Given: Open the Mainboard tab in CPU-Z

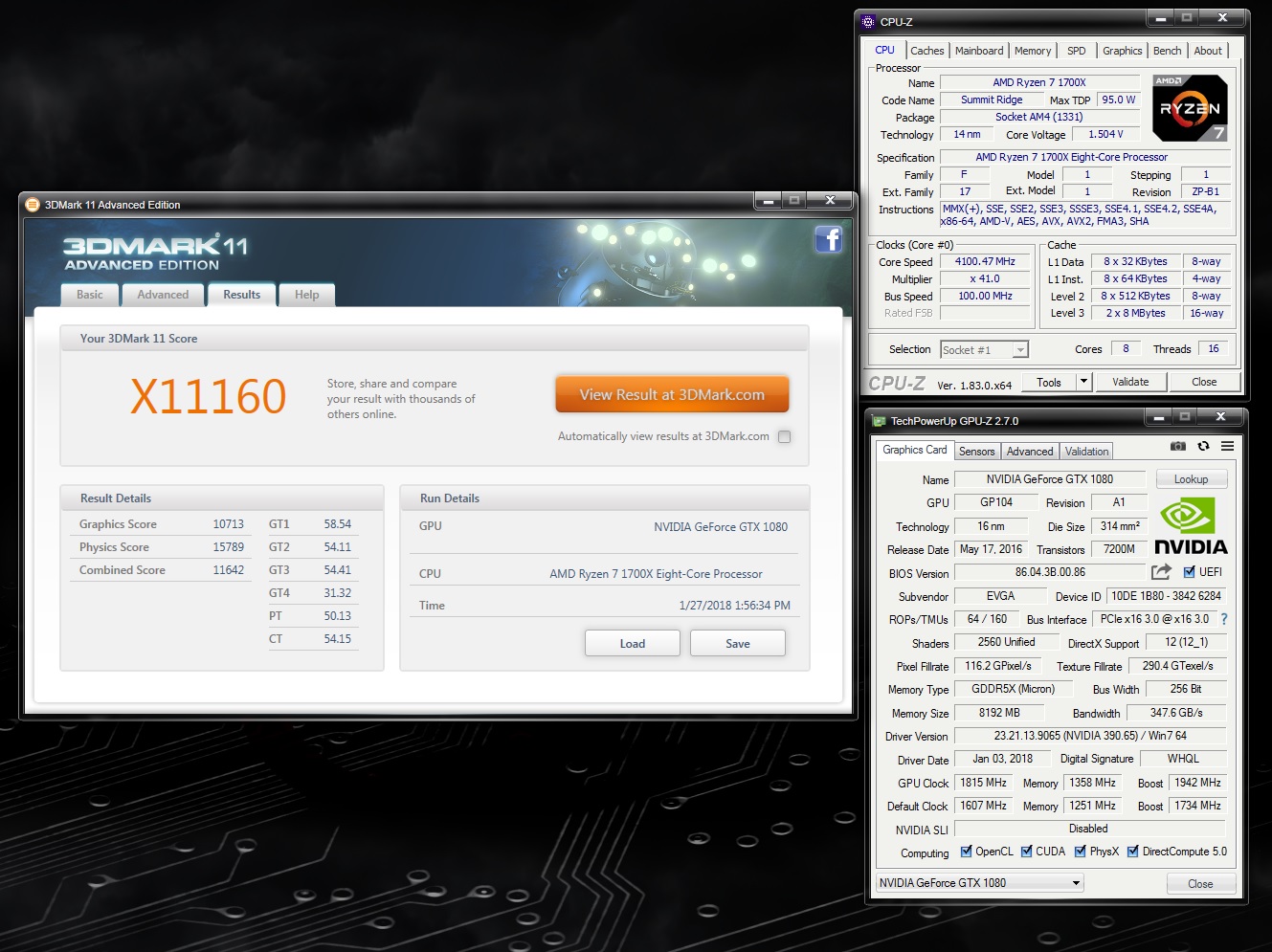Looking at the screenshot, I should click(979, 51).
